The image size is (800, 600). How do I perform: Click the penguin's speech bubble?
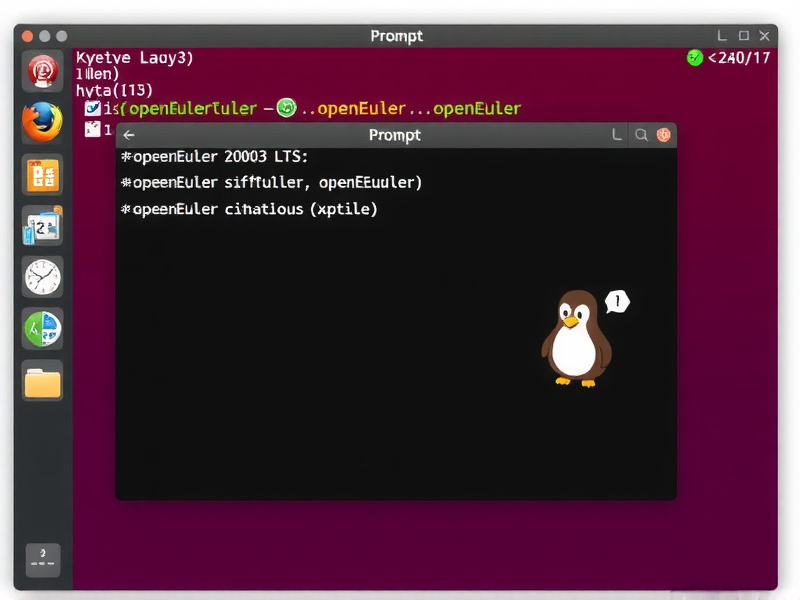click(617, 301)
